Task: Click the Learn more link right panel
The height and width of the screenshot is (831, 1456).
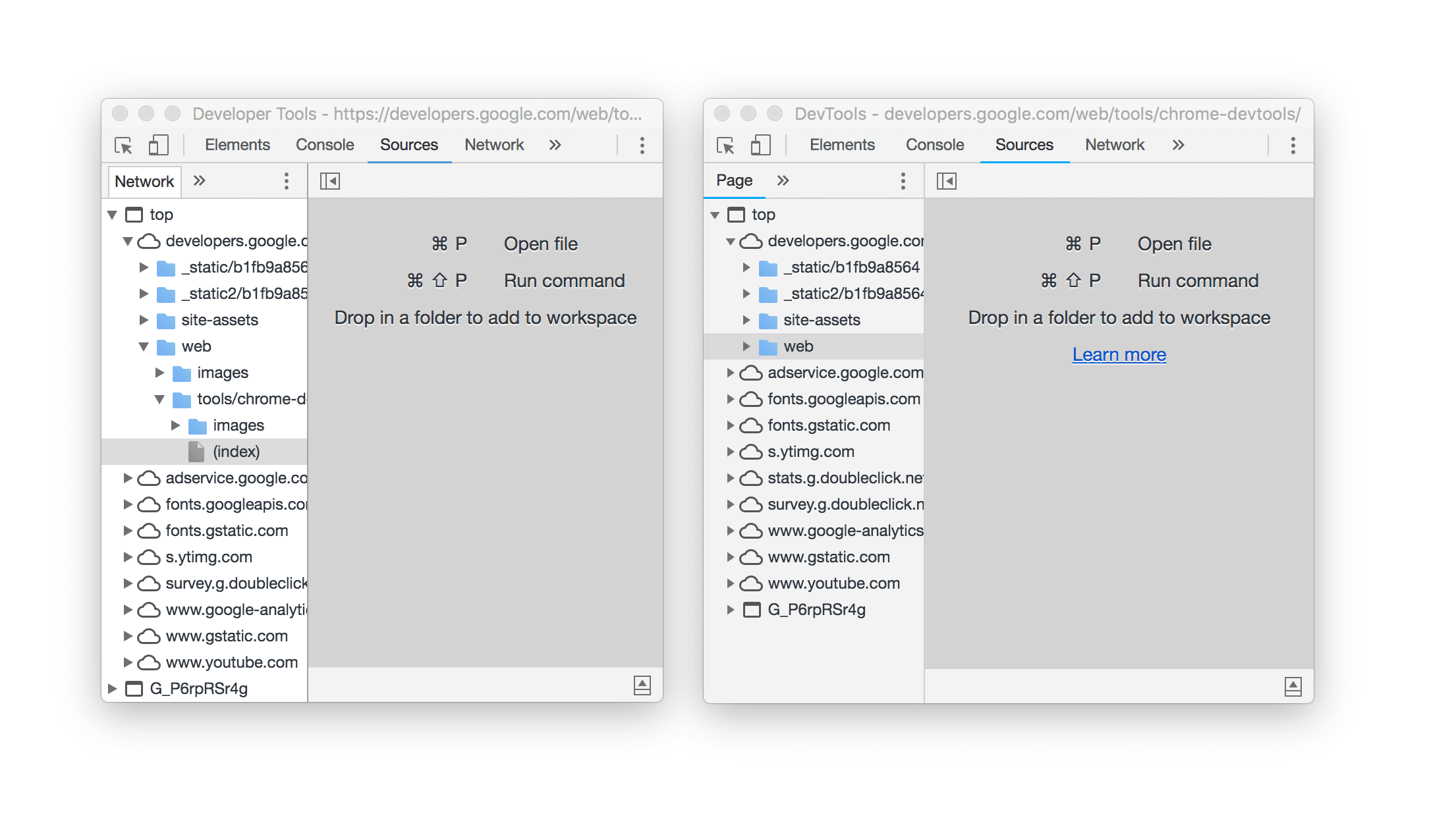Action: pyautogui.click(x=1120, y=354)
